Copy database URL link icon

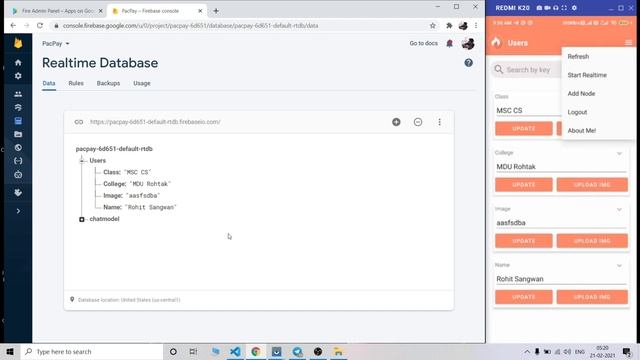79,122
